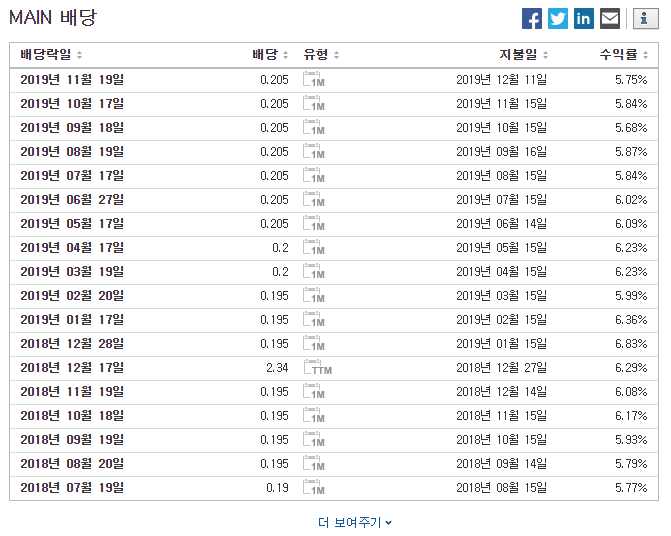Sort table by 수익률 column

click(623, 54)
